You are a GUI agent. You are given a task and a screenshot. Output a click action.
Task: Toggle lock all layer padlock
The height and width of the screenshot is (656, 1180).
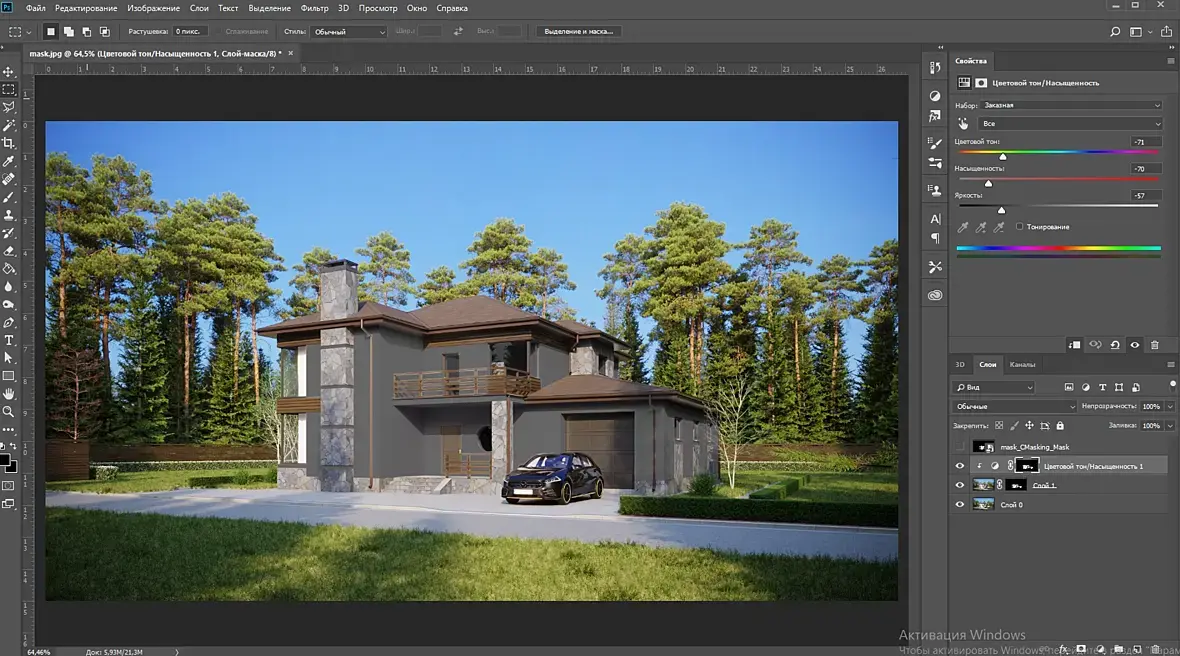1060,426
